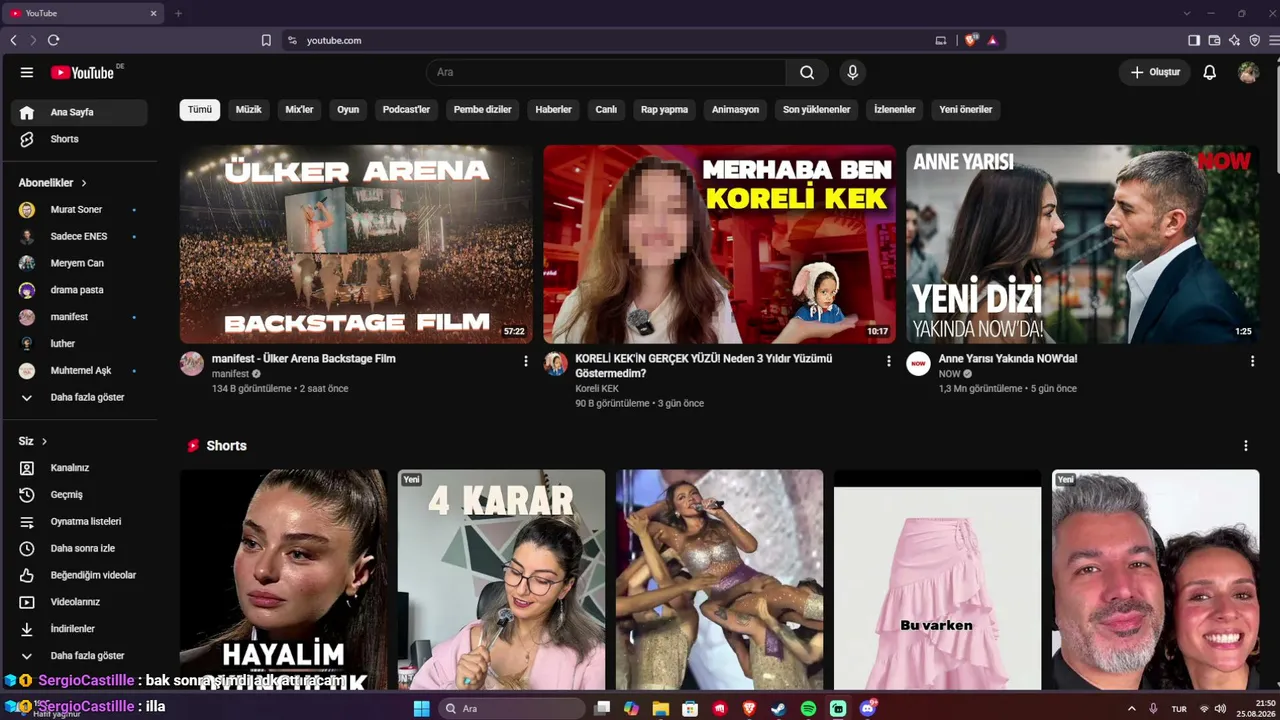Open the Koreli KEK channel link
The height and width of the screenshot is (720, 1280).
597,389
